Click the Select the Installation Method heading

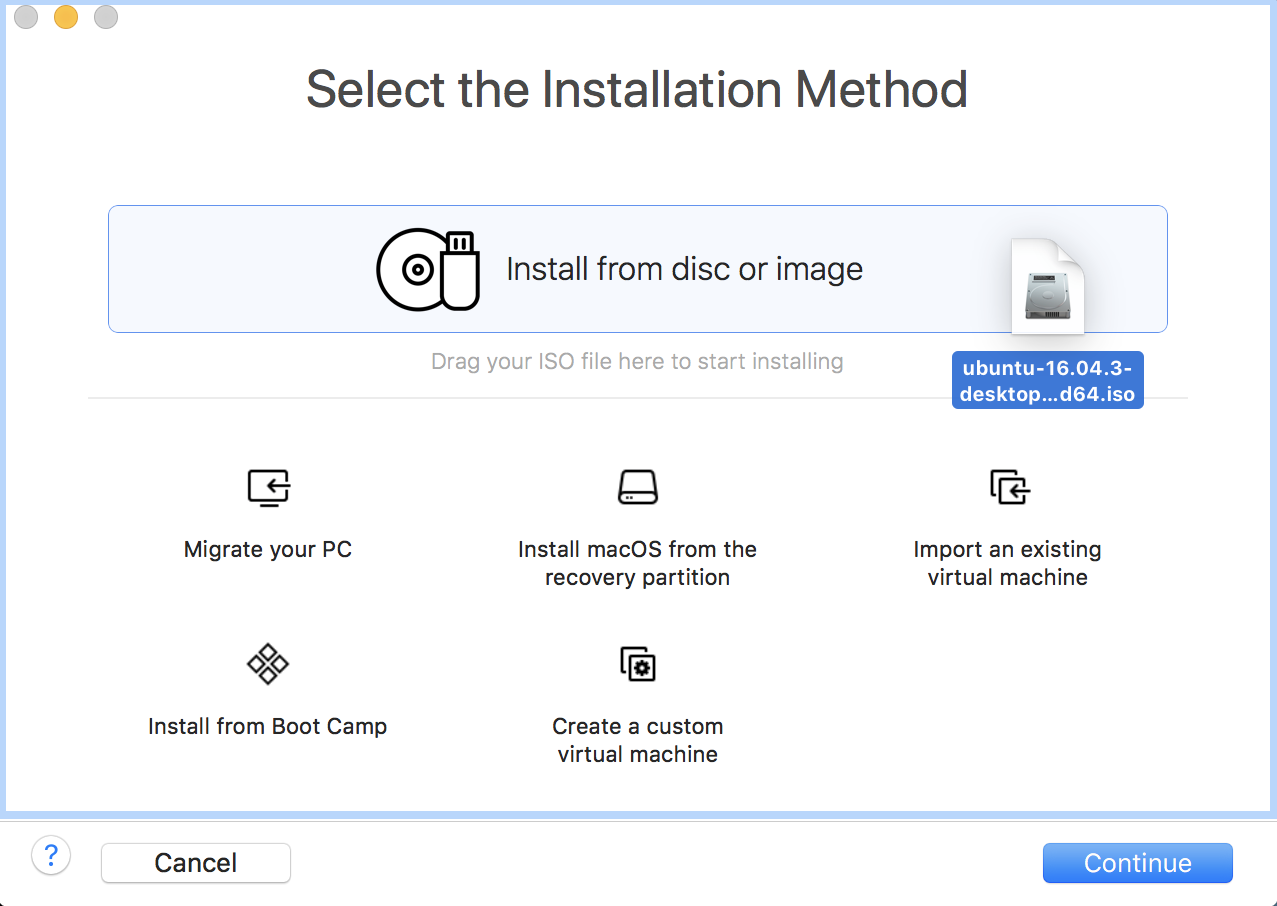click(x=637, y=89)
